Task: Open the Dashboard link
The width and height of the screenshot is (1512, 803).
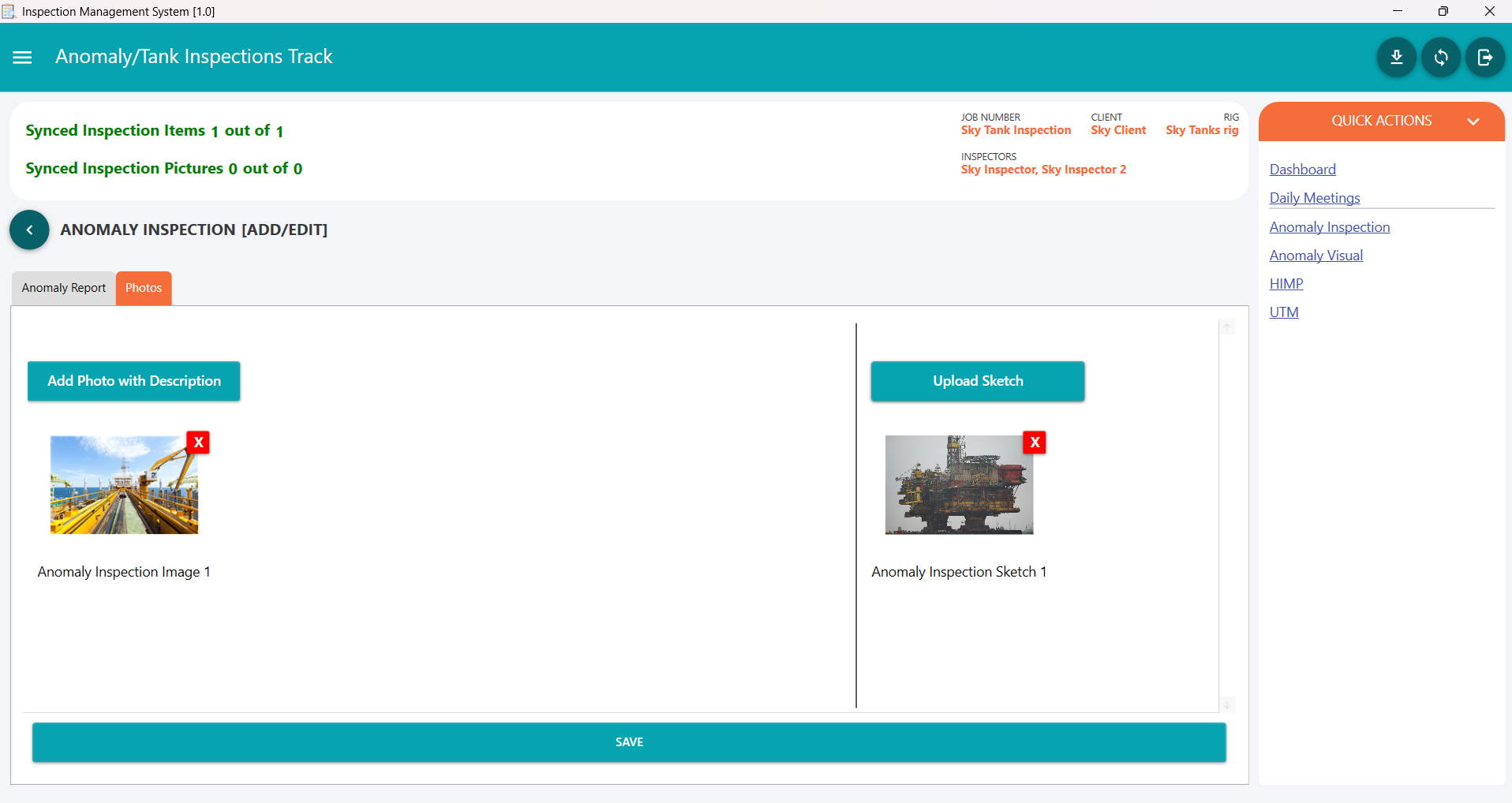Action: [1303, 170]
